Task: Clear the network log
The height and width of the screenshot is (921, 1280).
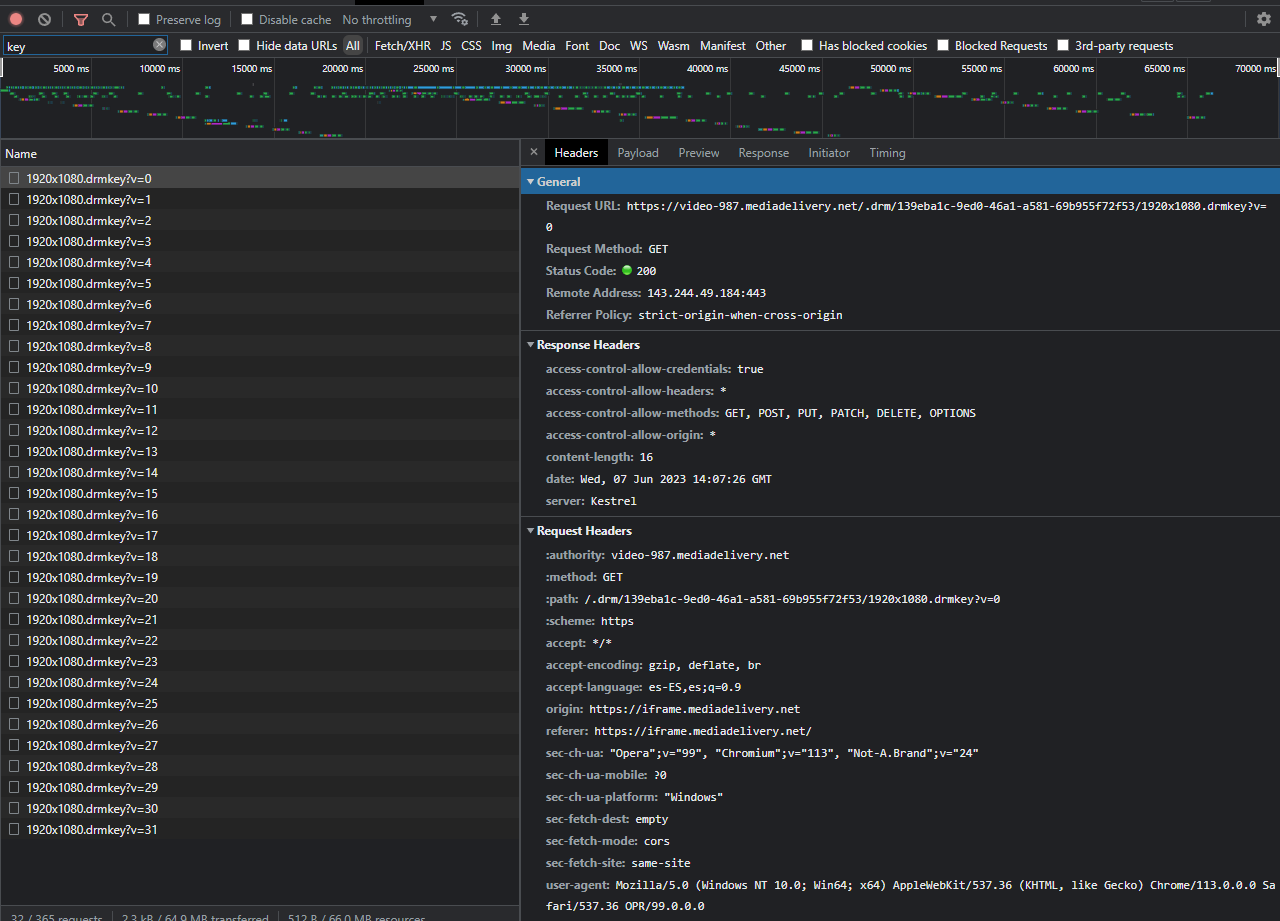Action: [44, 19]
